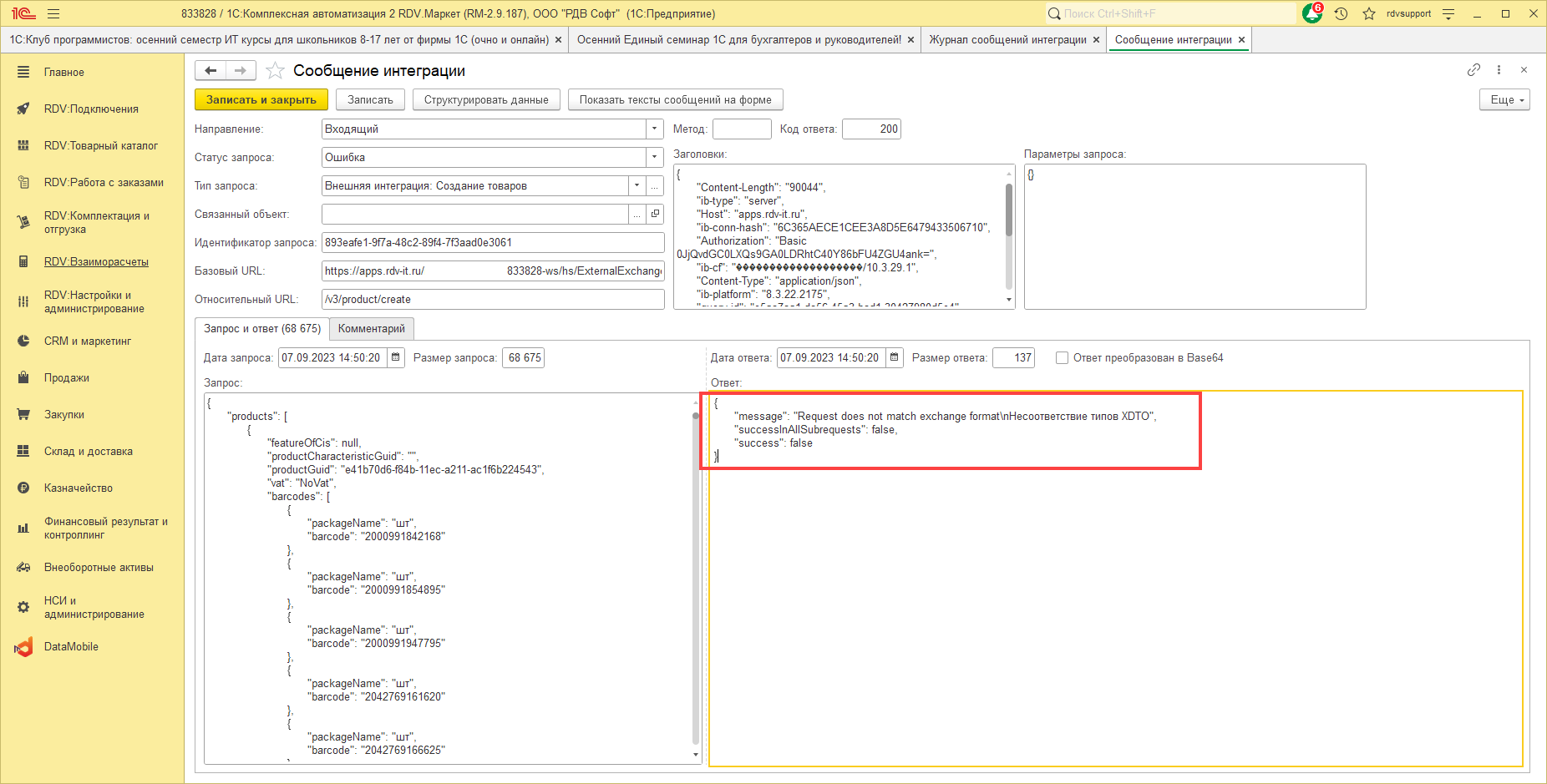
Task: Click the back navigation arrow
Action: click(x=210, y=71)
